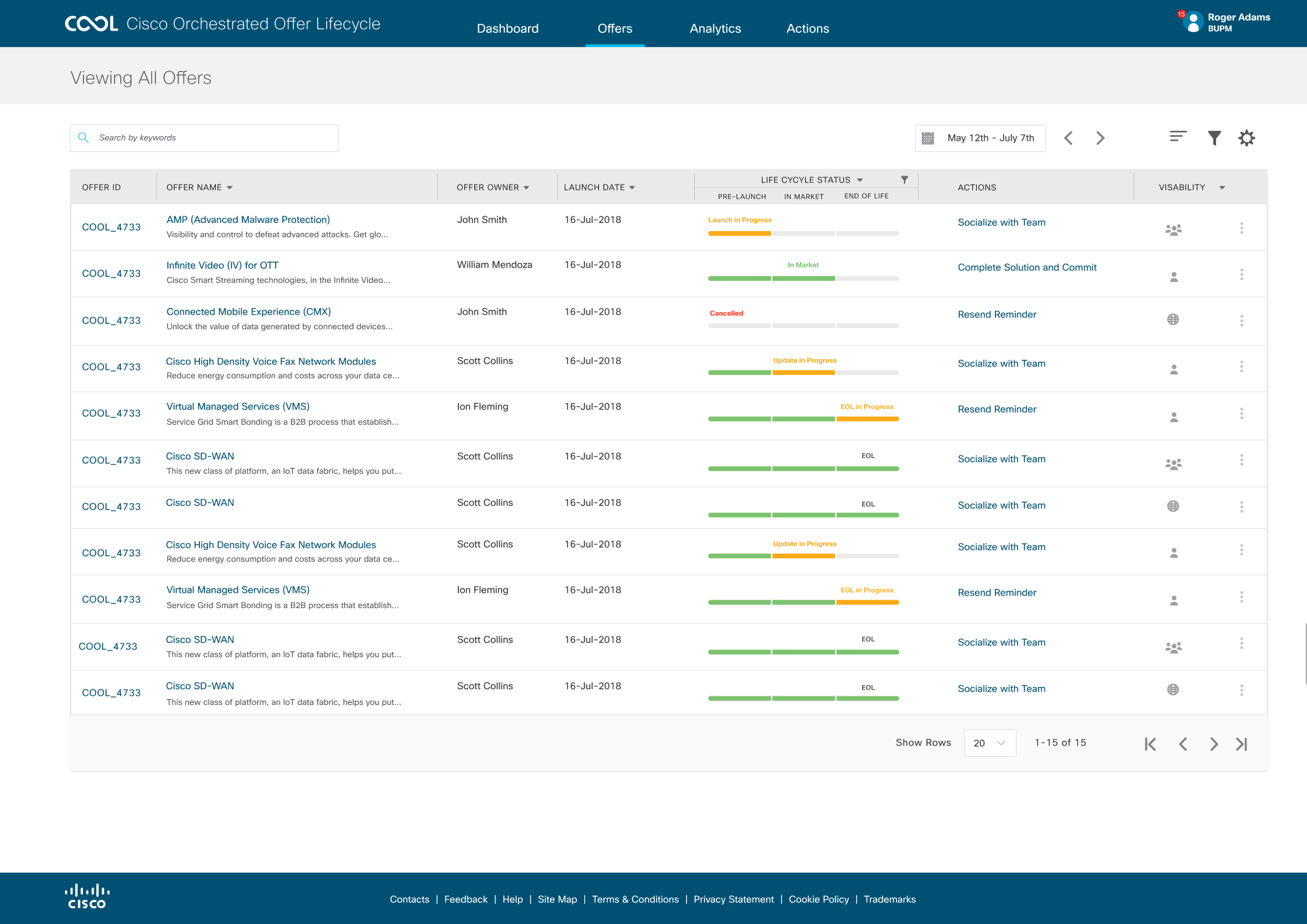This screenshot has width=1307, height=924.
Task: Open the Privacy Statement footer link
Action: (733, 899)
